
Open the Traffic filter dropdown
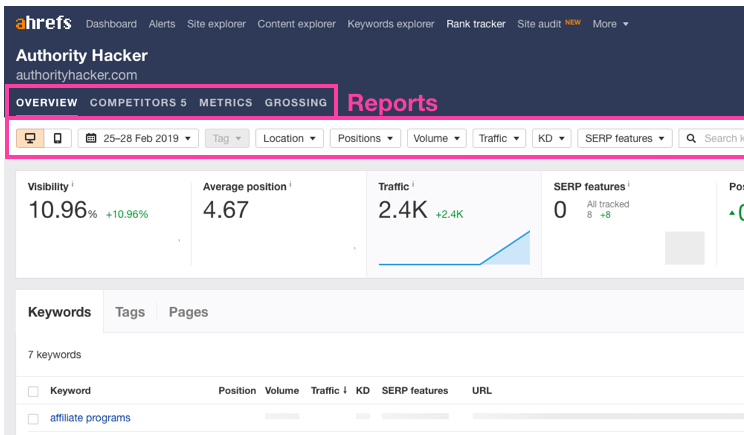[499, 138]
